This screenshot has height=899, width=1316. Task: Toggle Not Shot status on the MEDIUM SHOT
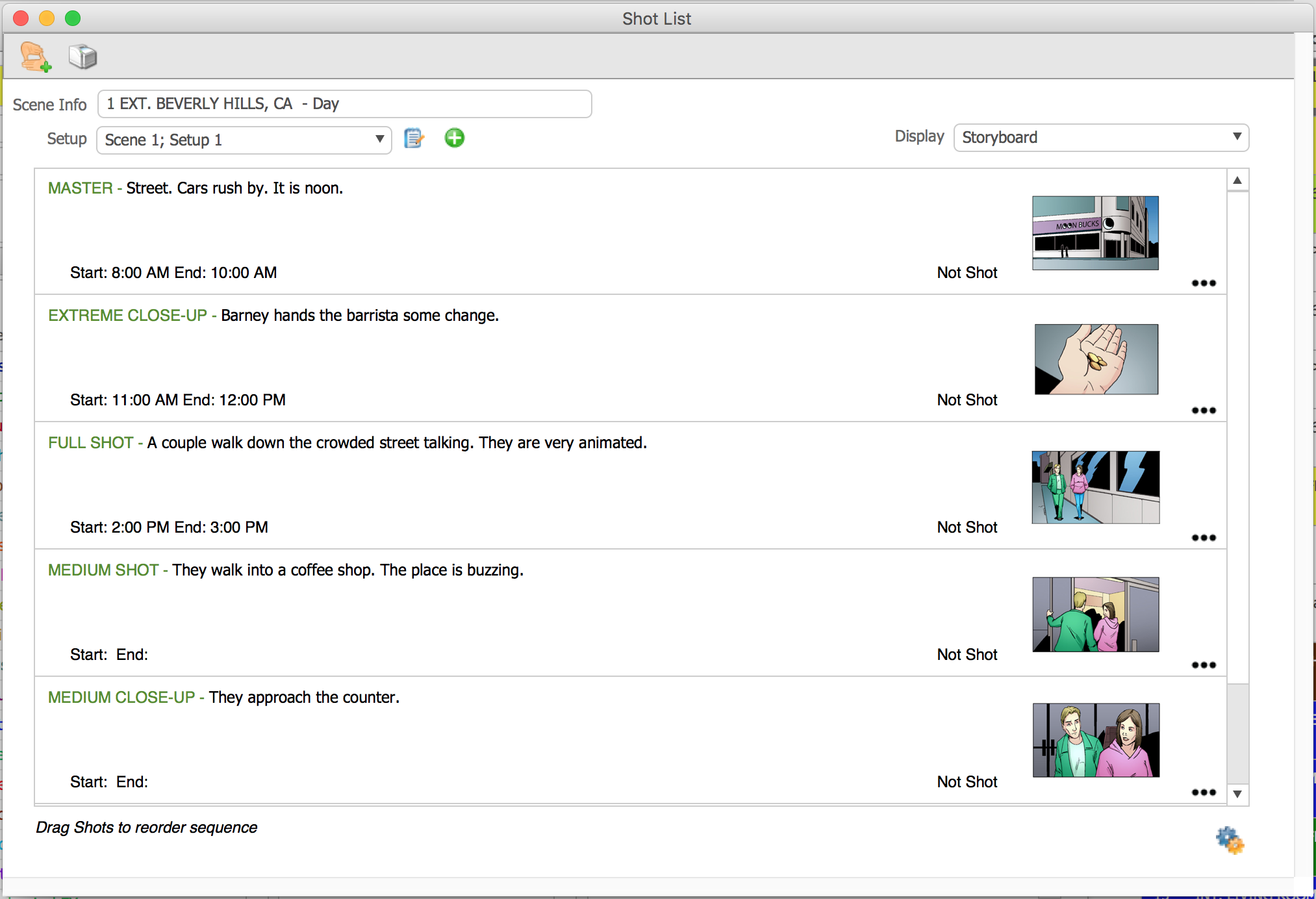[967, 654]
